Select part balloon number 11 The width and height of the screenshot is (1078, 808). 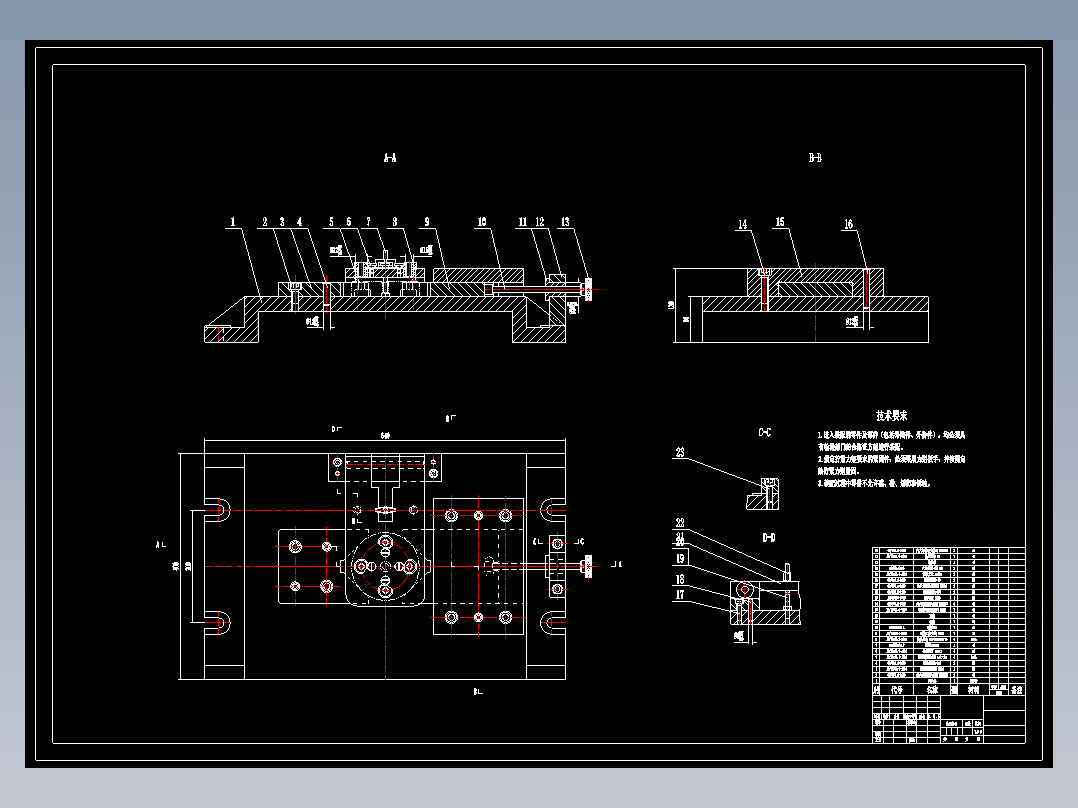click(522, 221)
